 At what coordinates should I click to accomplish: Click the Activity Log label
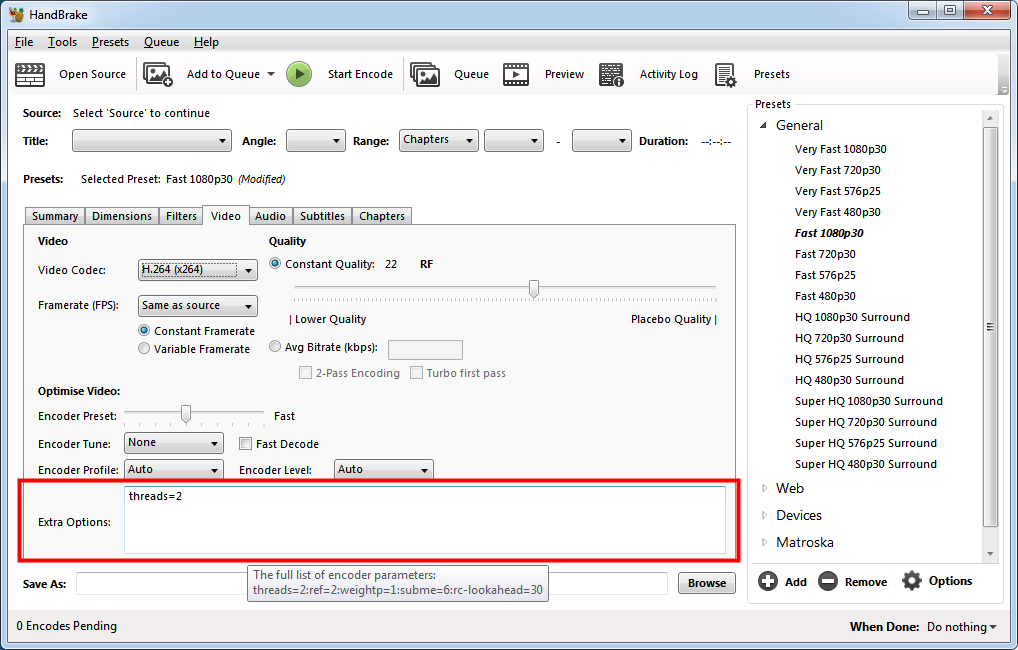pyautogui.click(x=669, y=74)
